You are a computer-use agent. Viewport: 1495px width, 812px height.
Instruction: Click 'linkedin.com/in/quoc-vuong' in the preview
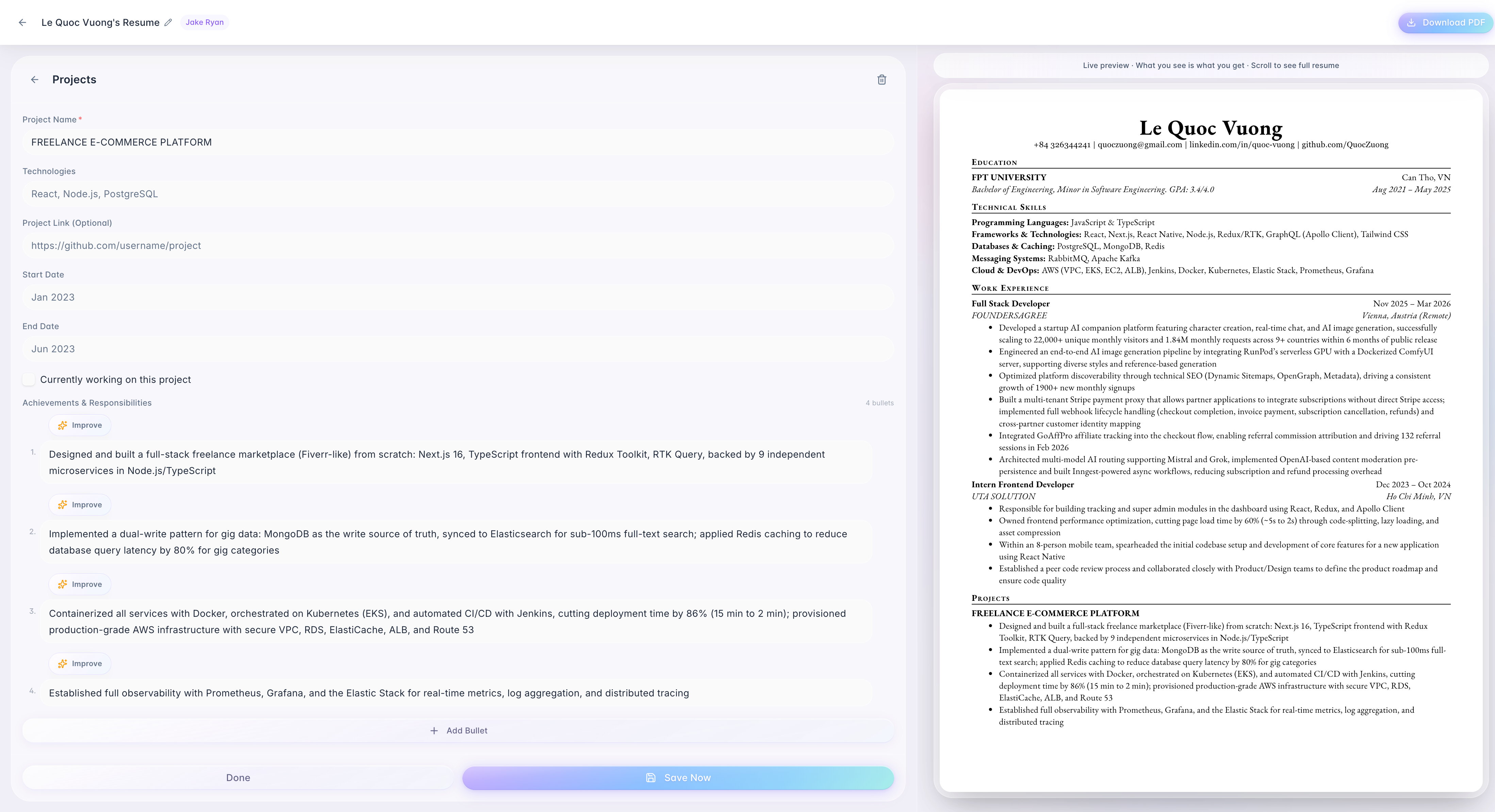[x=1242, y=145]
